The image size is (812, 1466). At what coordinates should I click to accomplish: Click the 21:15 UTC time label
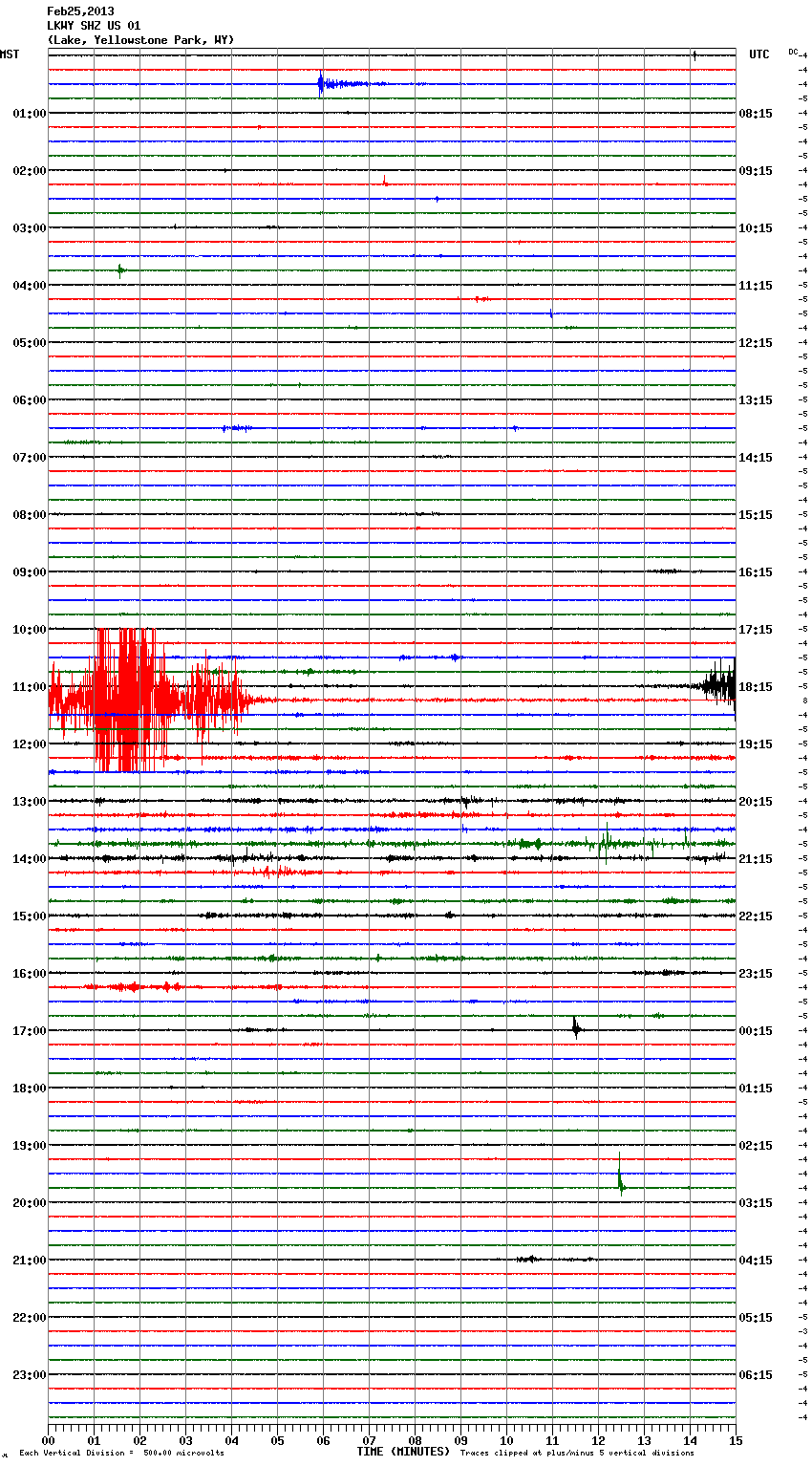click(x=756, y=859)
